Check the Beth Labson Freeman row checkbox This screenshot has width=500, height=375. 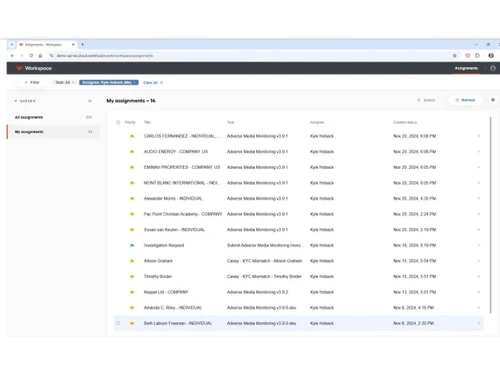(118, 323)
